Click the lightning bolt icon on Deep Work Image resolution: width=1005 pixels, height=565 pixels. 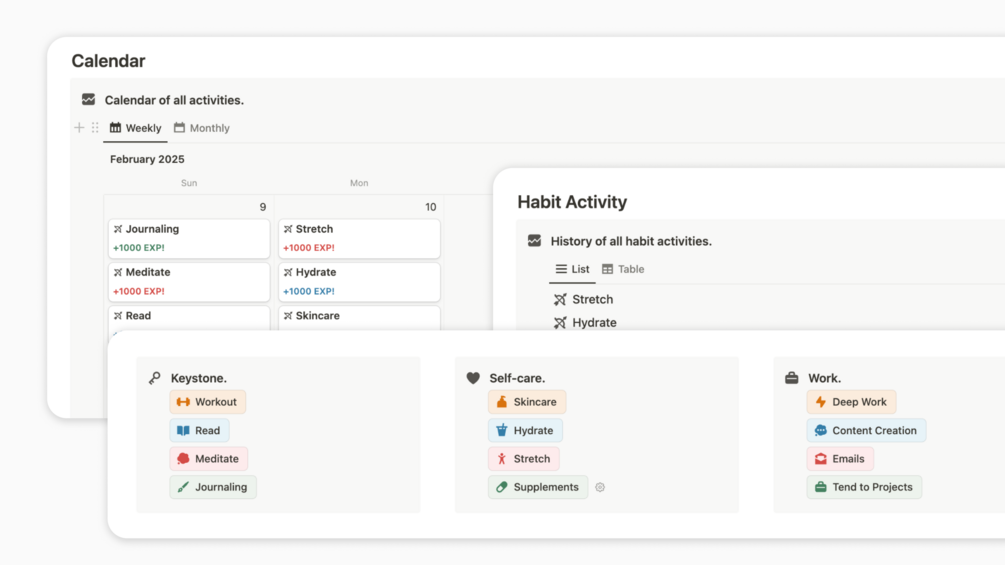pyautogui.click(x=820, y=402)
